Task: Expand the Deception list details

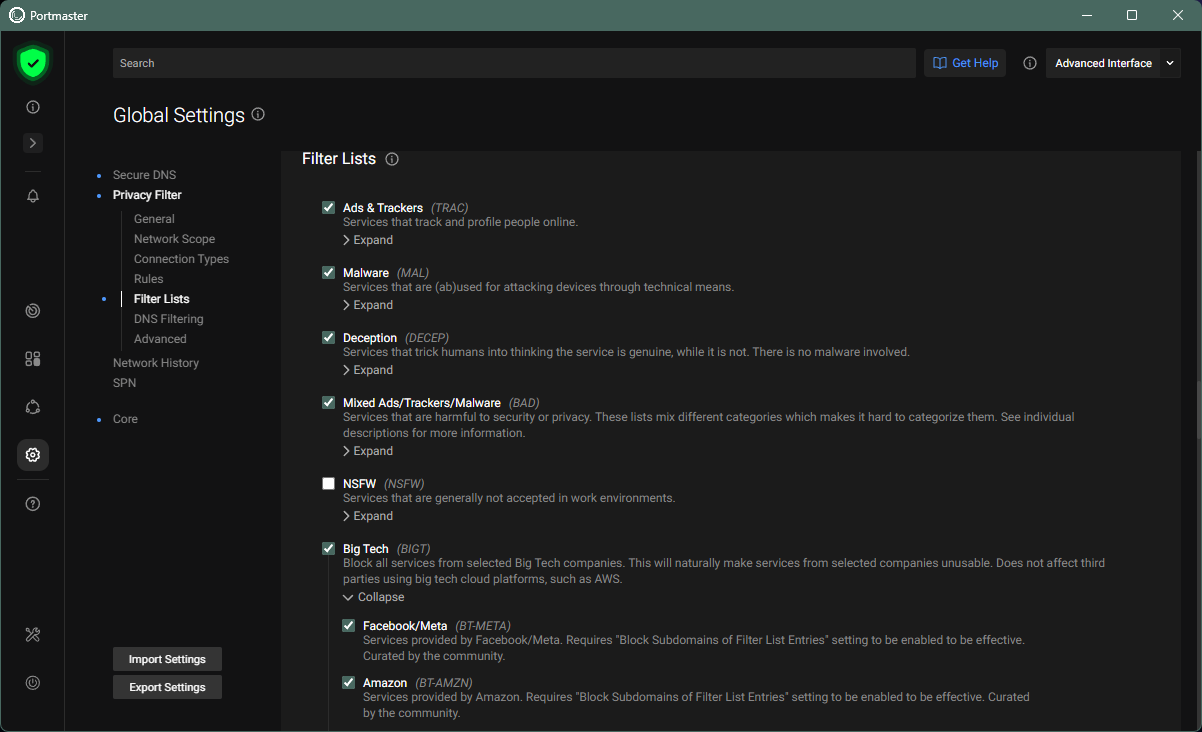Action: (x=368, y=370)
